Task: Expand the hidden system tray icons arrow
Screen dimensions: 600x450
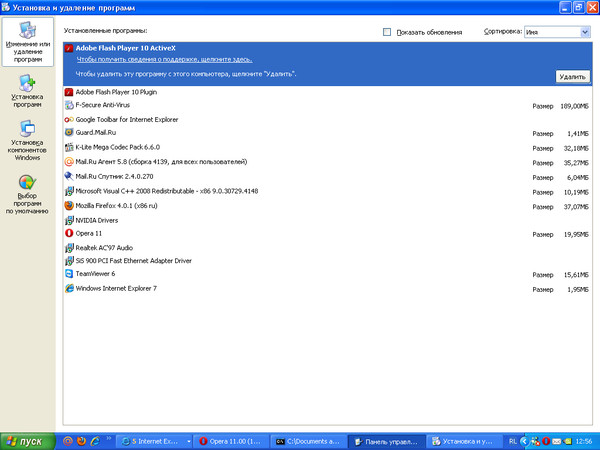Action: click(524, 441)
